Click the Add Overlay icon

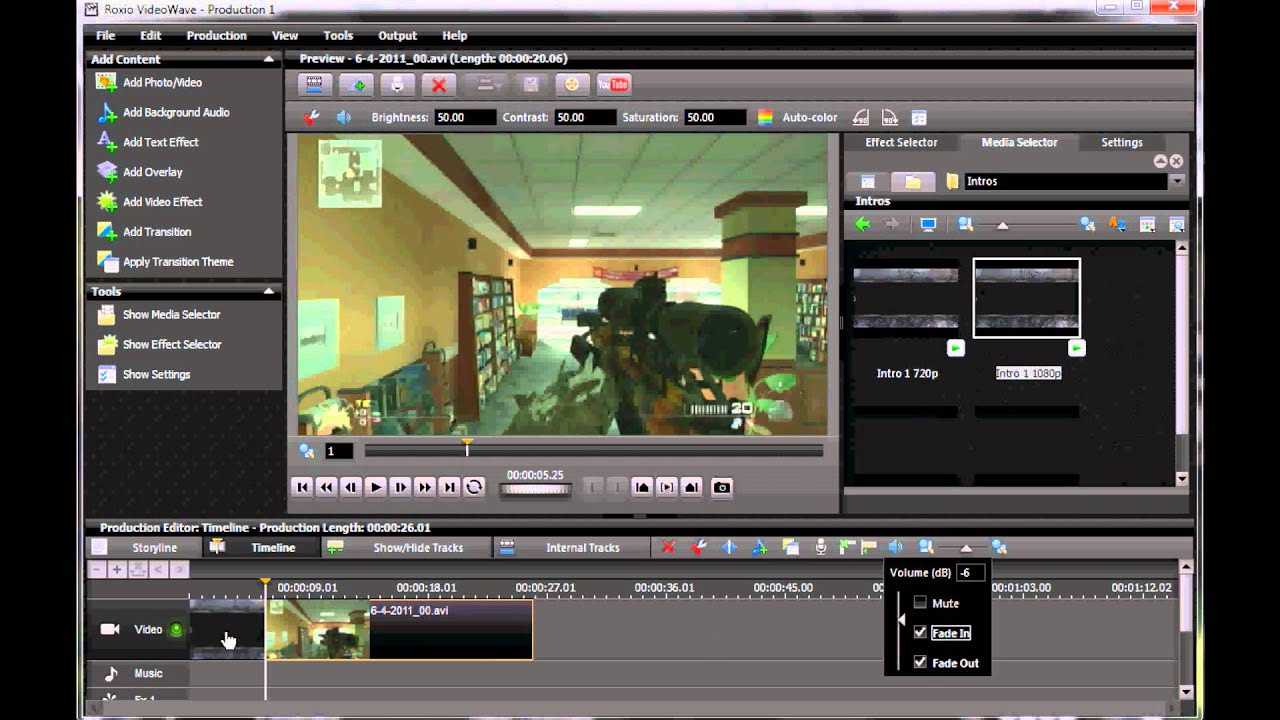point(107,172)
